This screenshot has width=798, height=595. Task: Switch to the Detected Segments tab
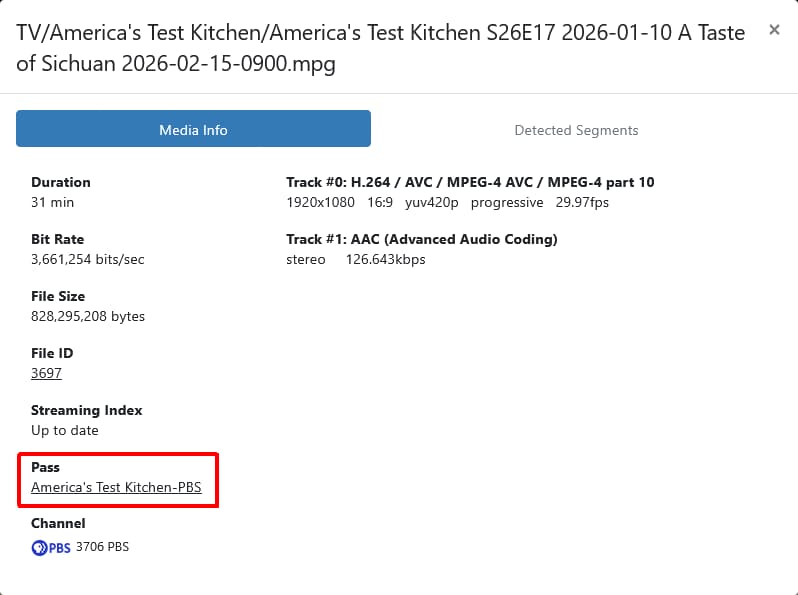tap(576, 130)
